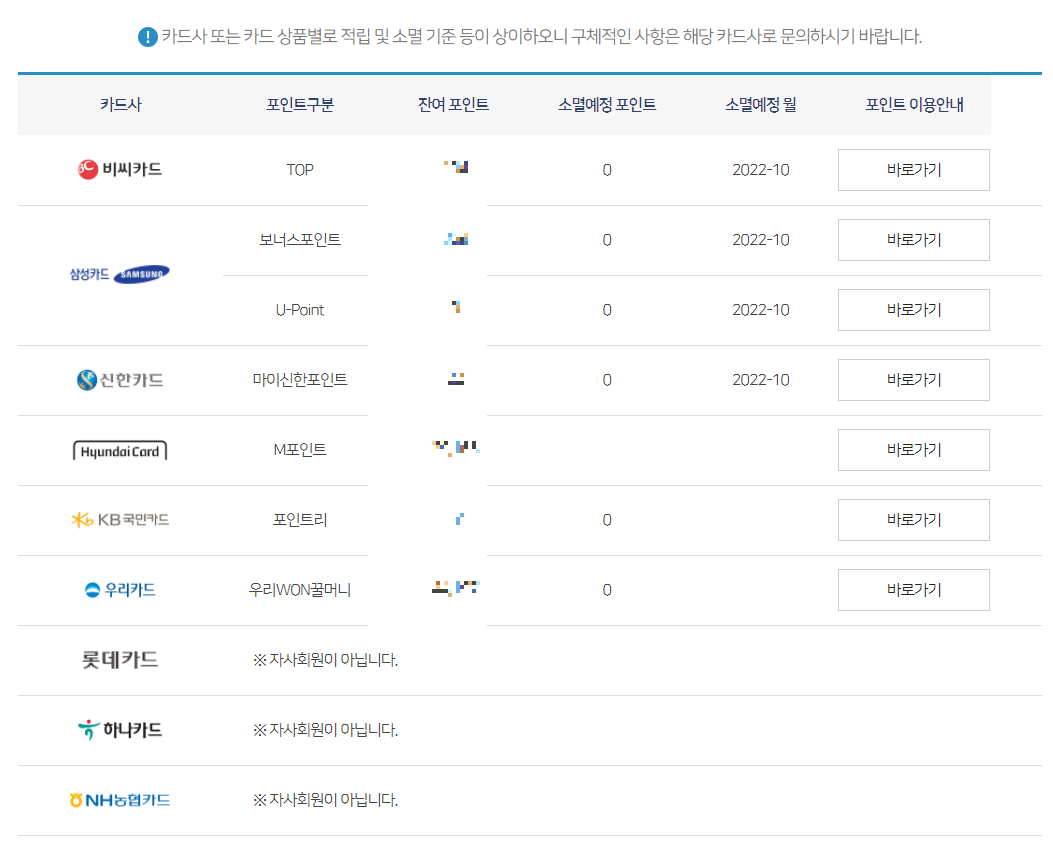Open 바로가기 for 마이신한포인트 row
Viewport: 1053px width, 845px height.
pos(913,380)
